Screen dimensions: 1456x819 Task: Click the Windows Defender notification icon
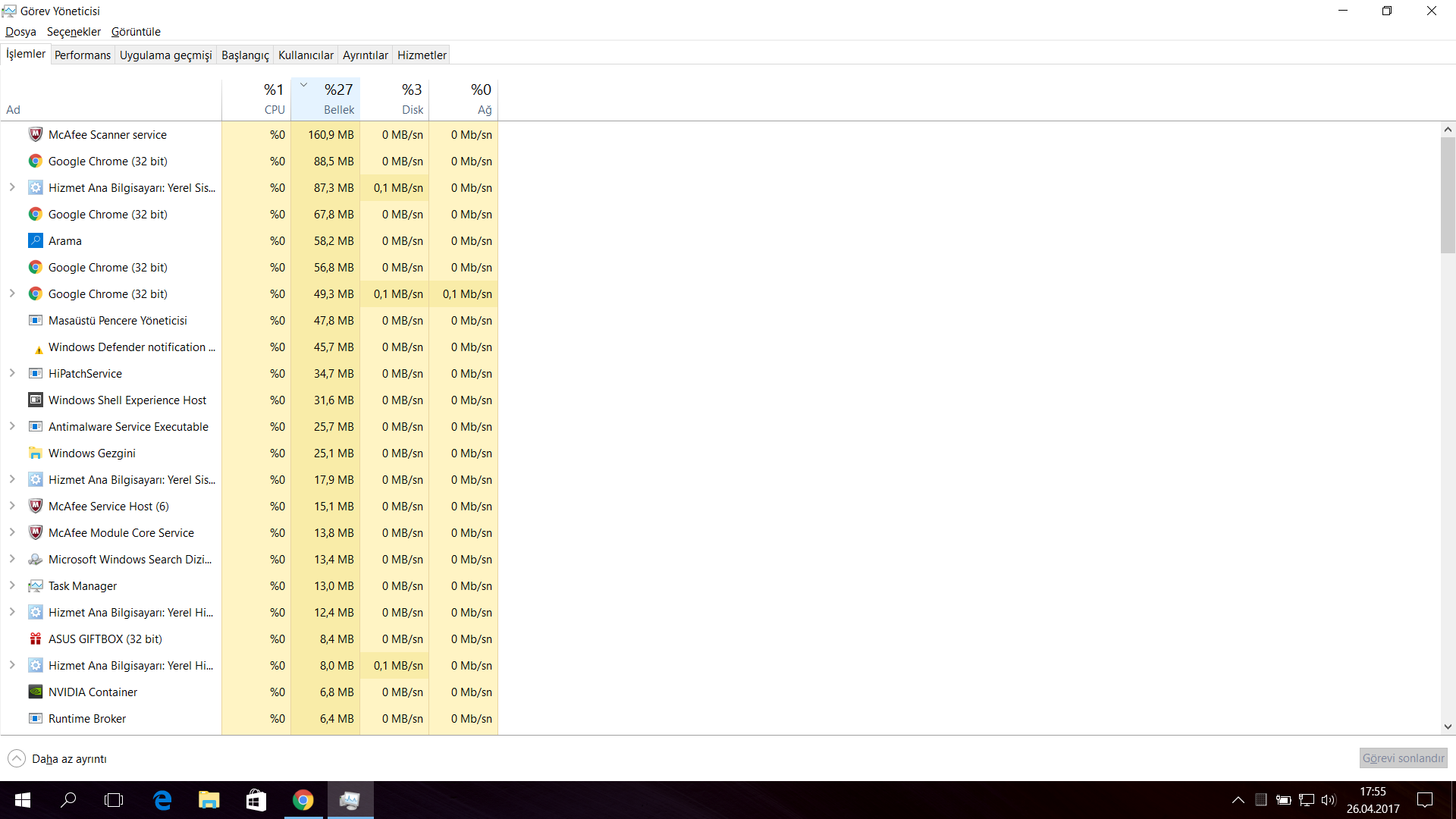click(35, 347)
